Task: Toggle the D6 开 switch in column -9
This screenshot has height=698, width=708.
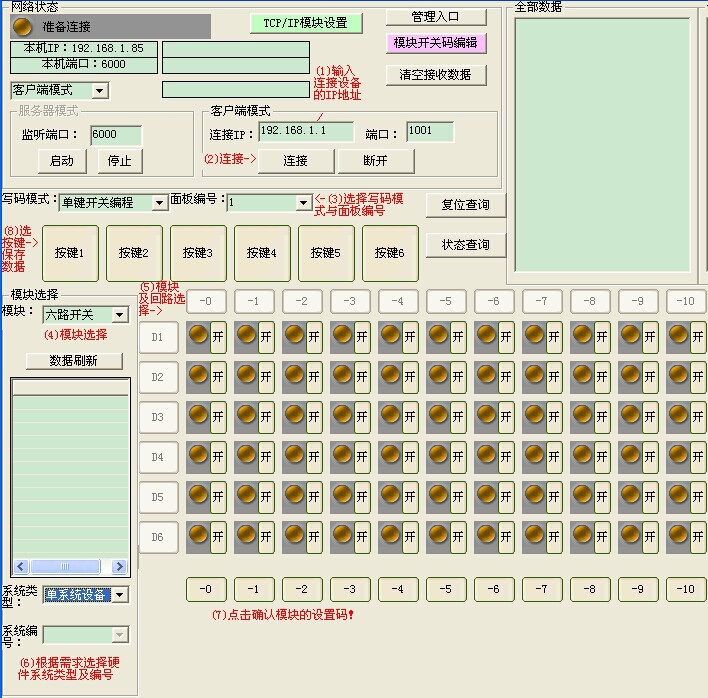Action: 650,537
